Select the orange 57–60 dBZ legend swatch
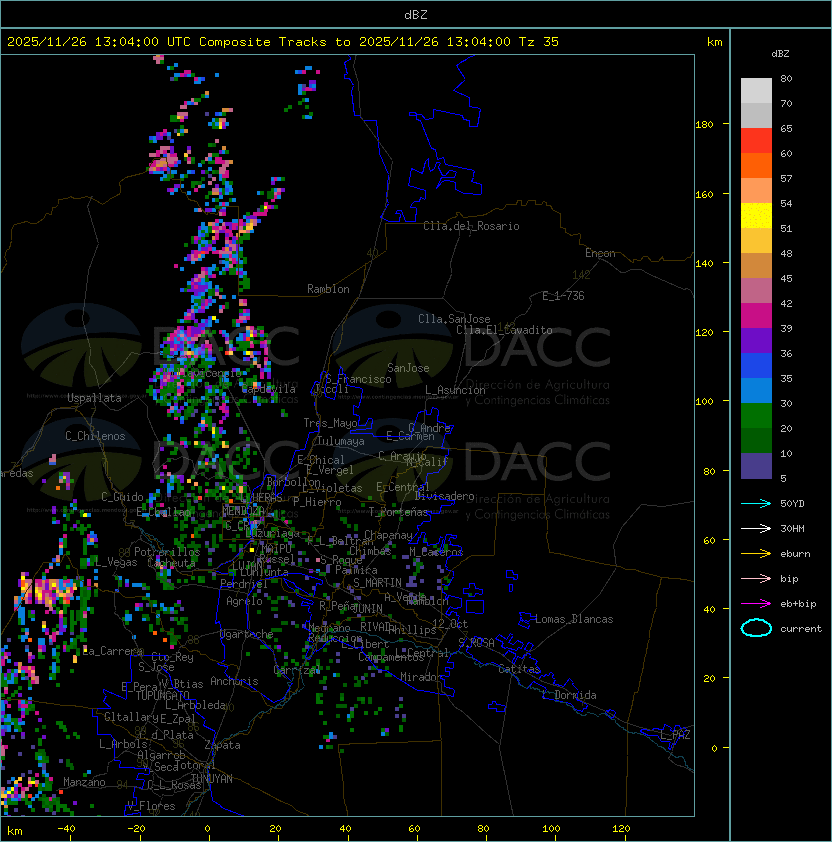 pyautogui.click(x=756, y=166)
